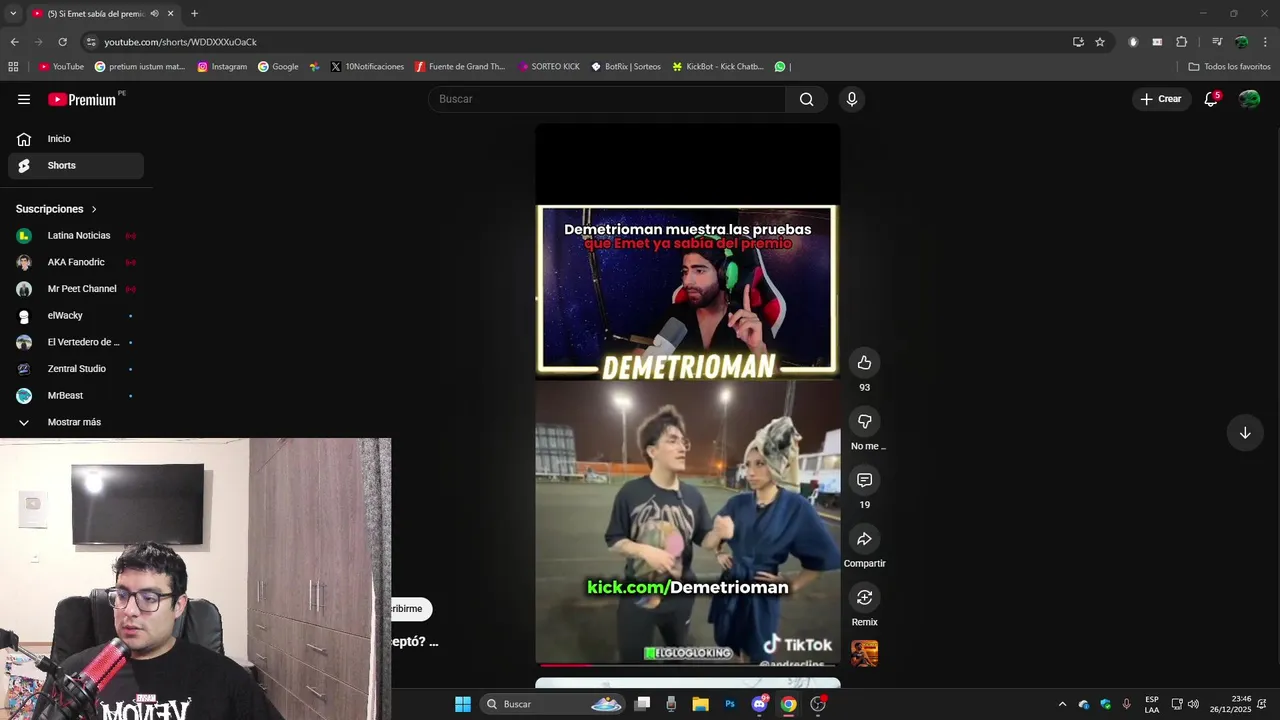
Task: Show hidden system tray icons
Action: coord(1062,704)
